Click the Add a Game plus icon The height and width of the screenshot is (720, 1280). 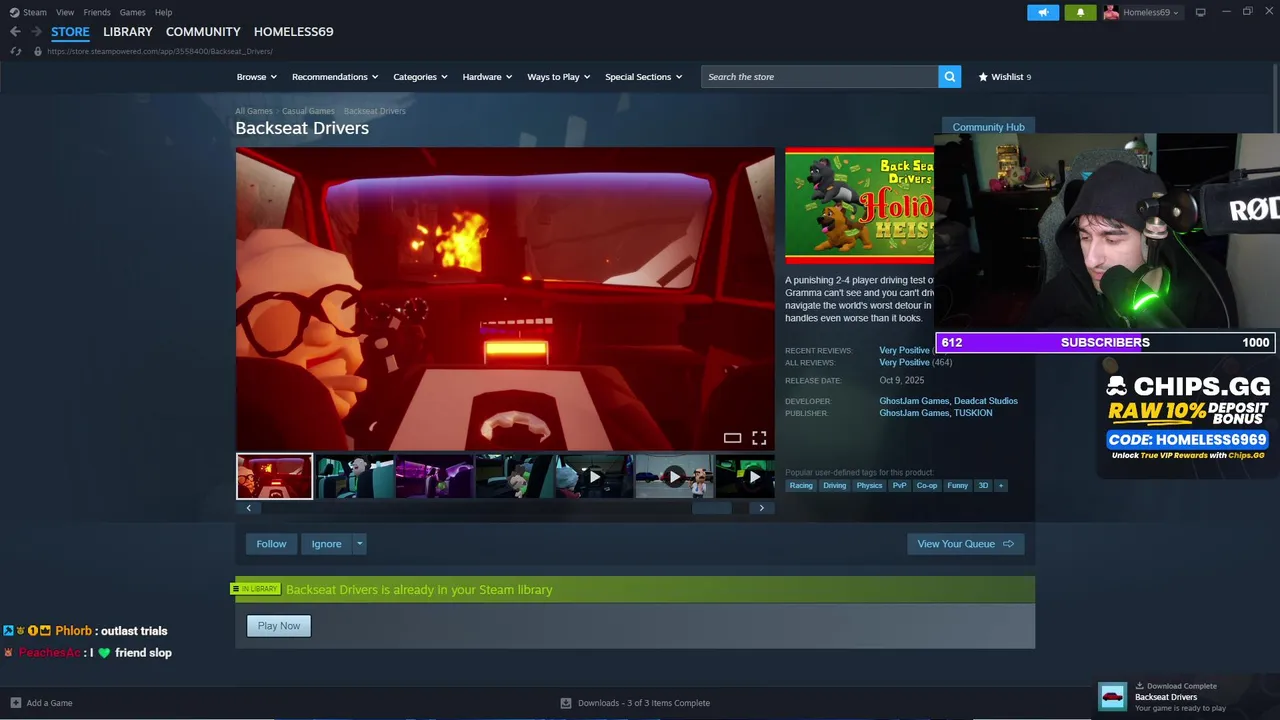(x=15, y=703)
